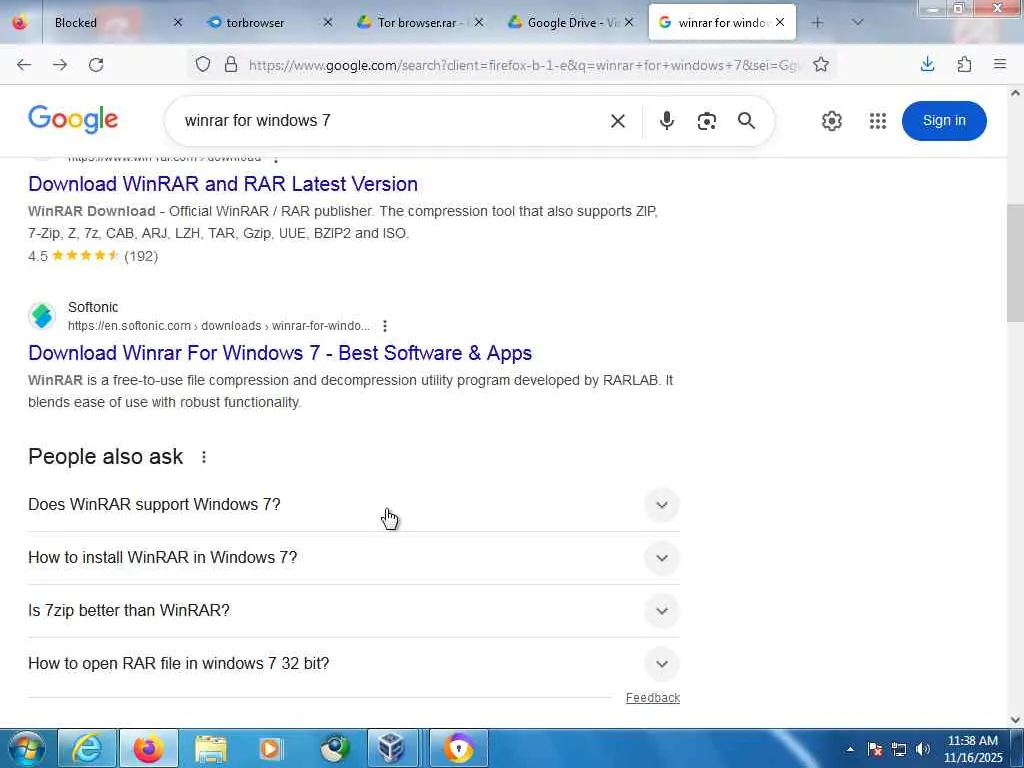
Task: Open Google apps grid
Action: [x=878, y=121]
